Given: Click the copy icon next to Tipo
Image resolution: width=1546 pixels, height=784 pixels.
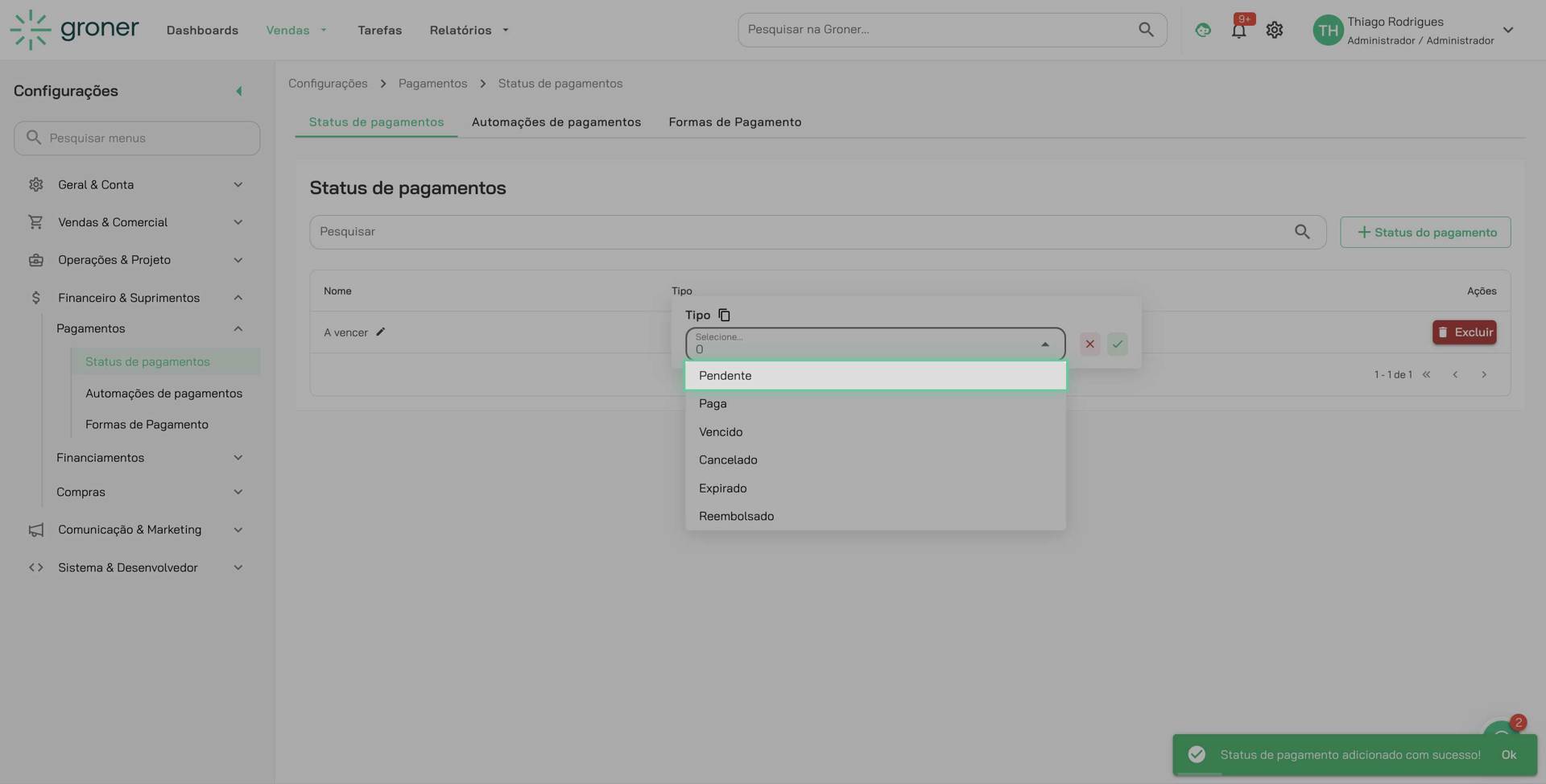Looking at the screenshot, I should tap(724, 316).
